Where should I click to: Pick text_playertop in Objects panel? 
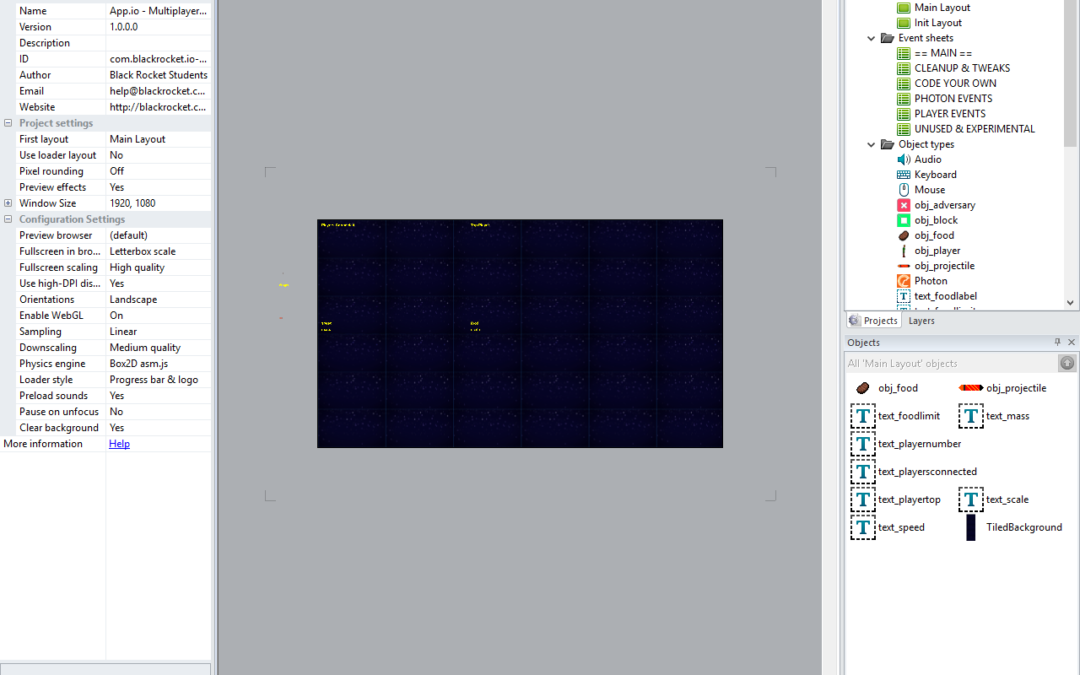tap(895, 499)
